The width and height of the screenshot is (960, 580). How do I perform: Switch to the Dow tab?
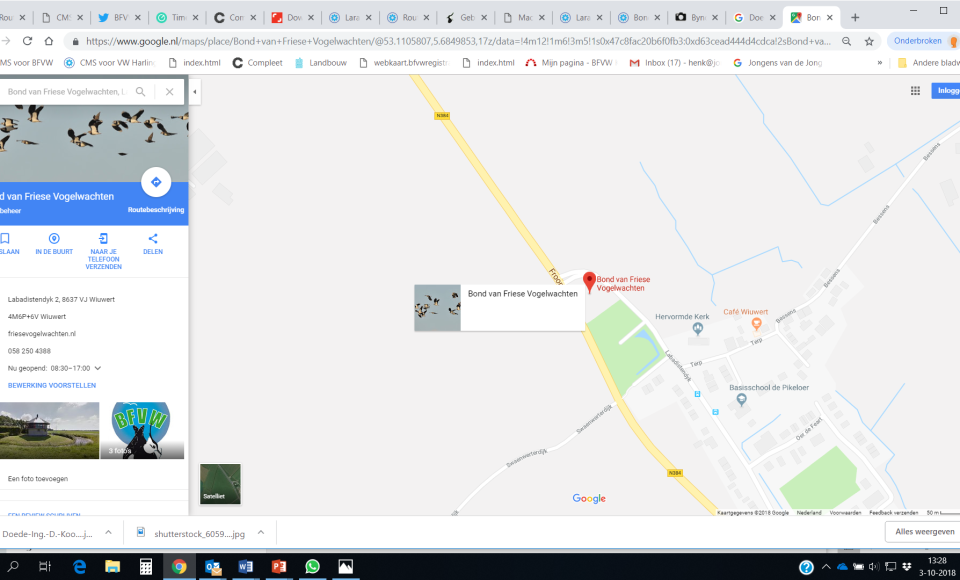pyautogui.click(x=294, y=17)
